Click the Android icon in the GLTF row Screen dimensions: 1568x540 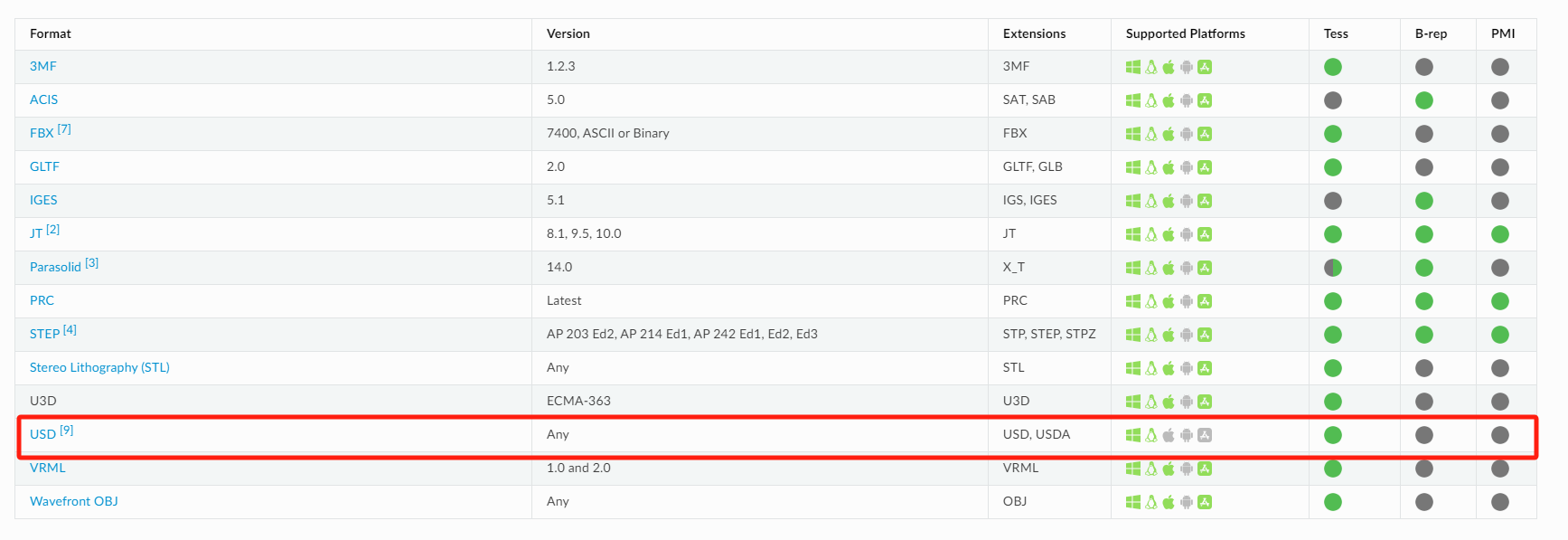pyautogui.click(x=1187, y=167)
